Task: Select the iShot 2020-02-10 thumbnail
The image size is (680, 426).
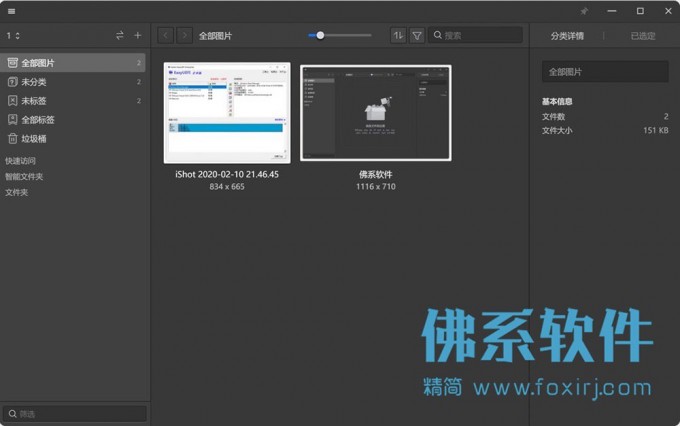Action: [227, 113]
